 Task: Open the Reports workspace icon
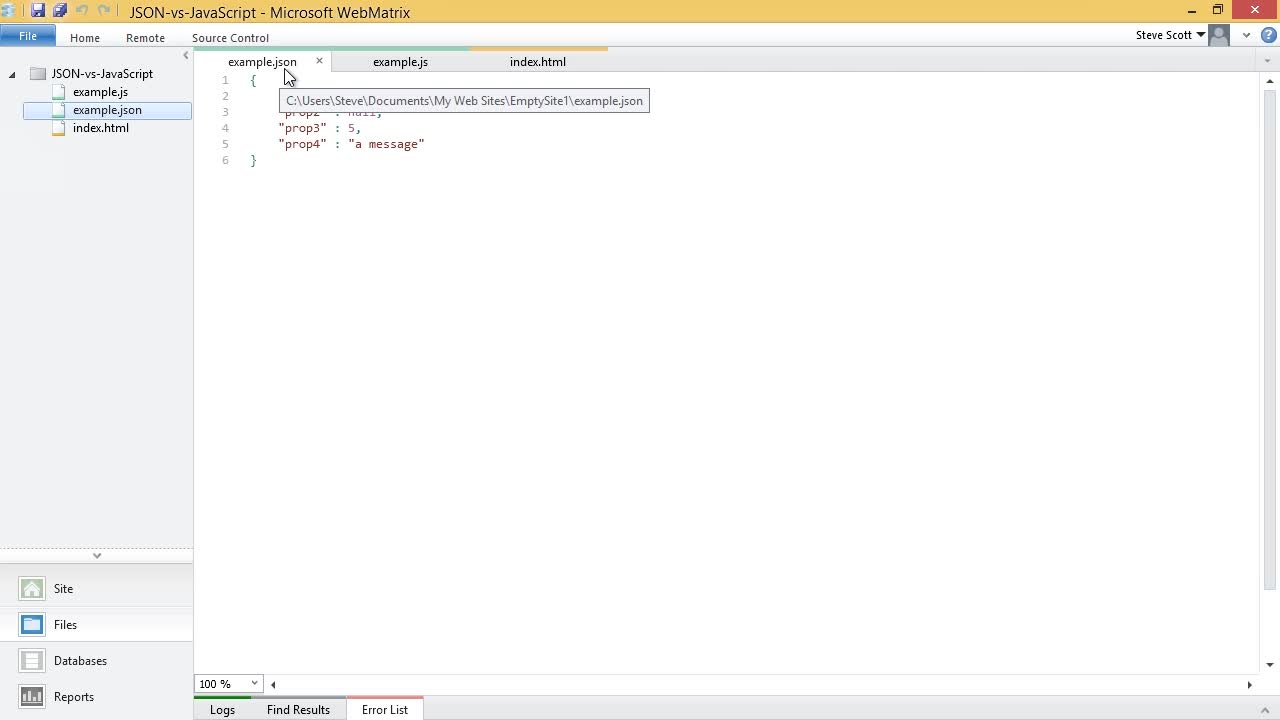coord(32,697)
